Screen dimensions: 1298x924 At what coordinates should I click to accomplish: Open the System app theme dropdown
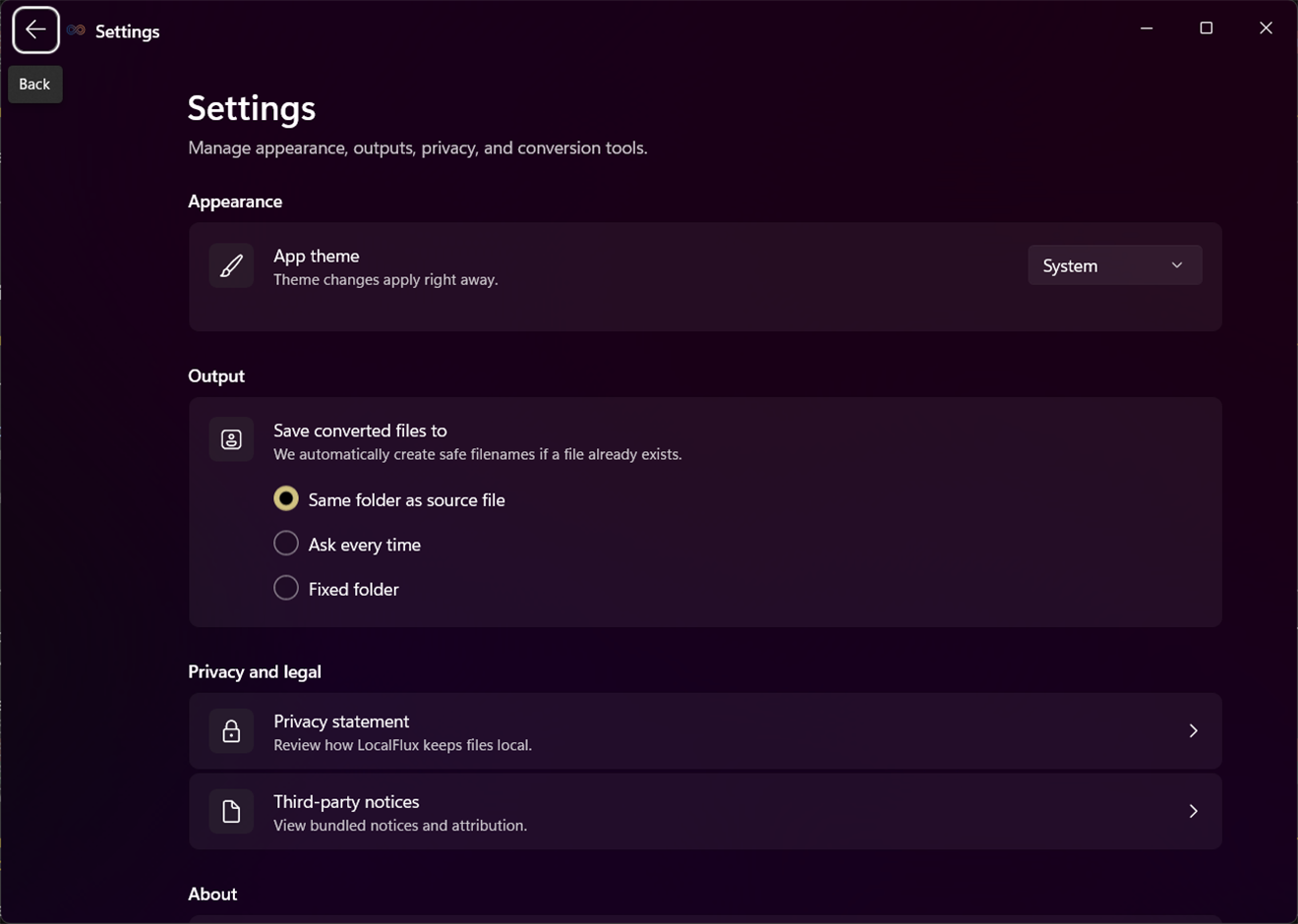(1115, 265)
